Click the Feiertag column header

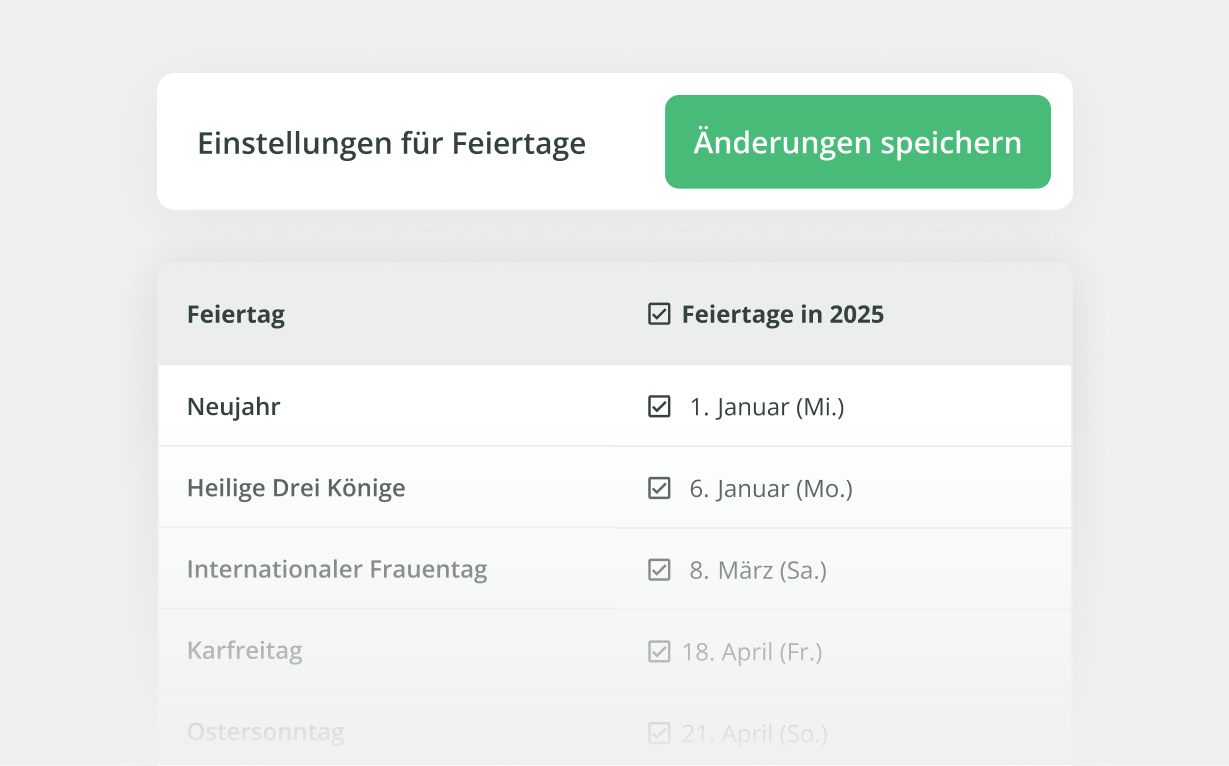(x=236, y=315)
